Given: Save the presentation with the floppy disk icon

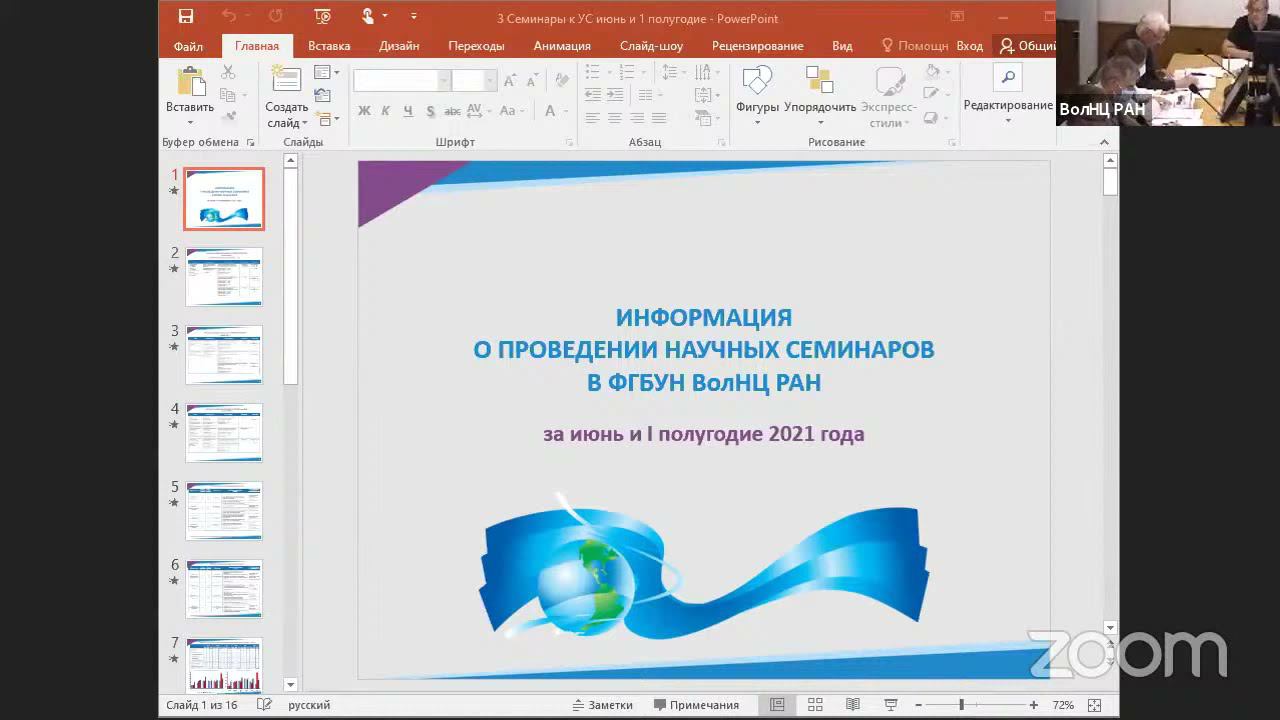Looking at the screenshot, I should [x=185, y=16].
